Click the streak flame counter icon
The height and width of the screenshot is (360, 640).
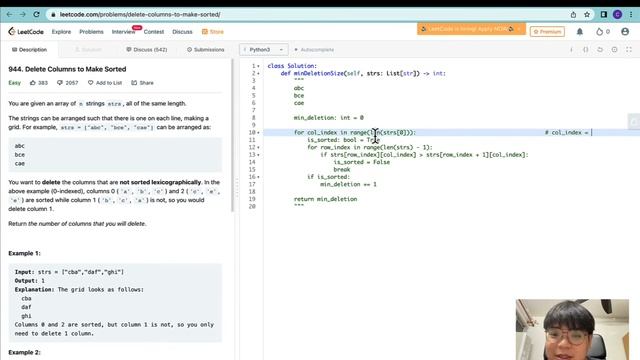pyautogui.click(x=599, y=31)
